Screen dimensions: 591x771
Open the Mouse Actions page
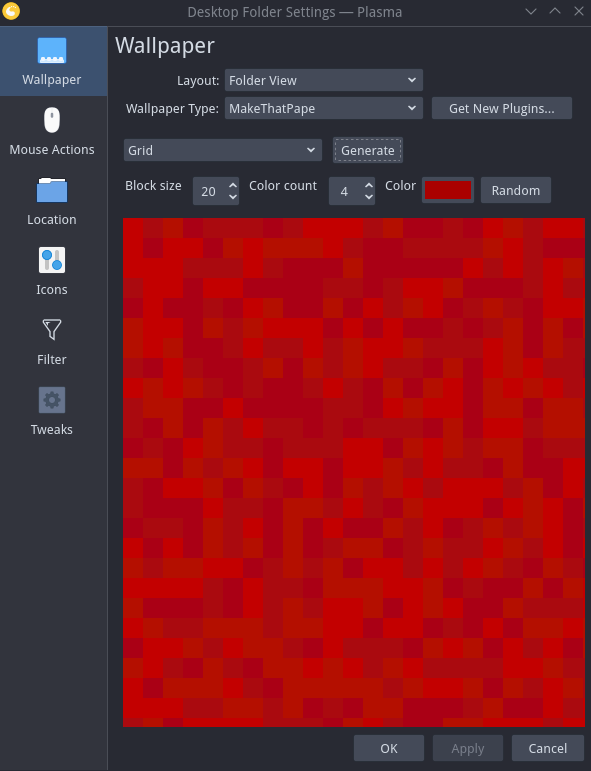(54, 131)
